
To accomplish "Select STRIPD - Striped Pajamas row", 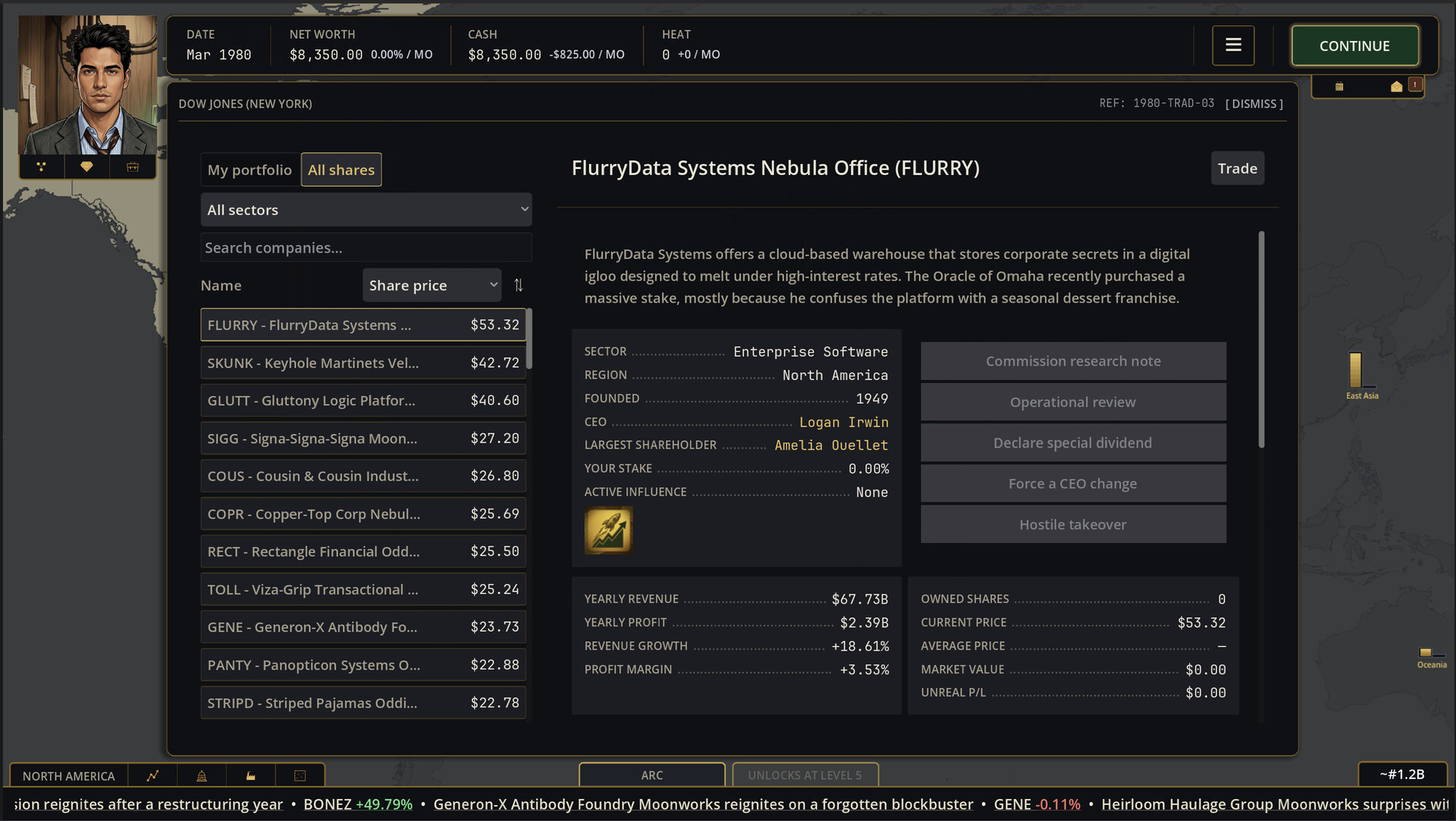I will pyautogui.click(x=363, y=703).
